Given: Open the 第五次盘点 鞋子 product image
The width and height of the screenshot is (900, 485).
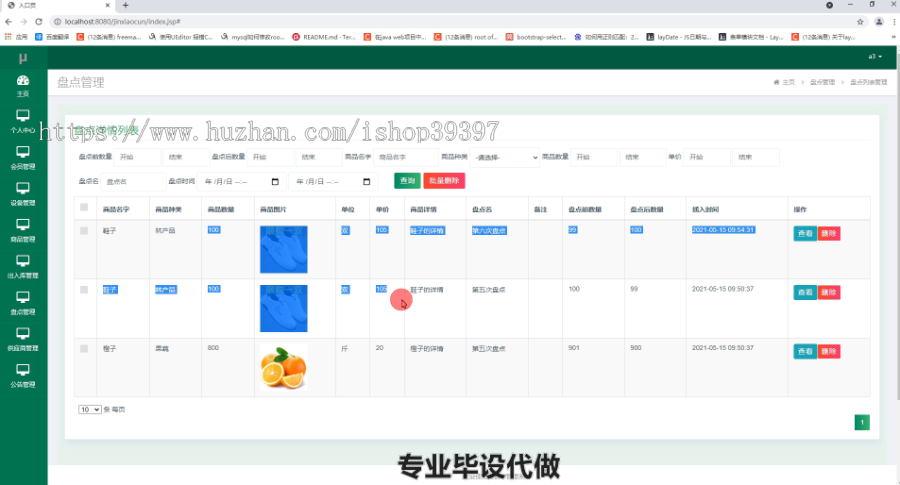Looking at the screenshot, I should click(284, 308).
